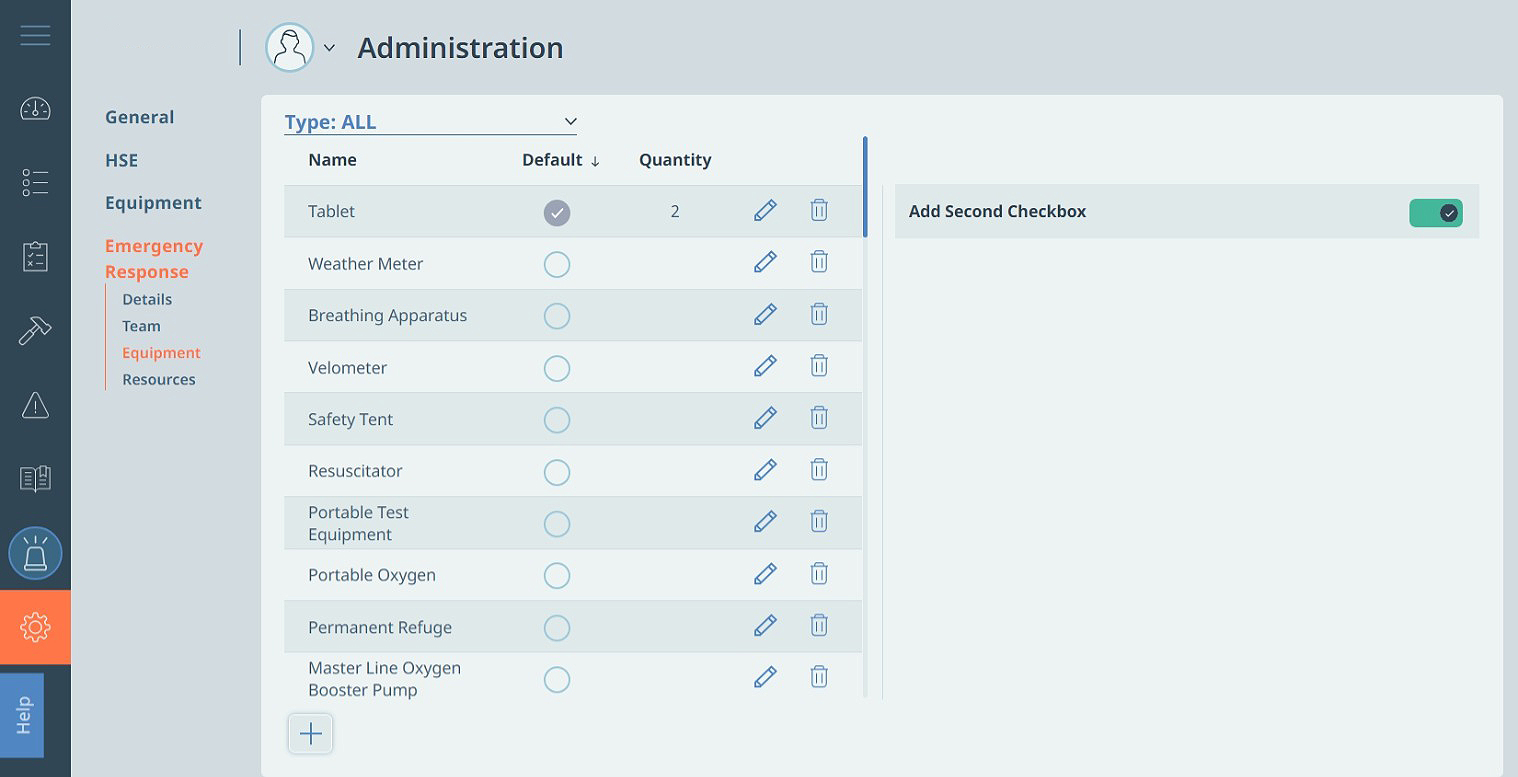The image size is (1518, 777).
Task: Set Resuscitator as default
Action: pos(557,472)
